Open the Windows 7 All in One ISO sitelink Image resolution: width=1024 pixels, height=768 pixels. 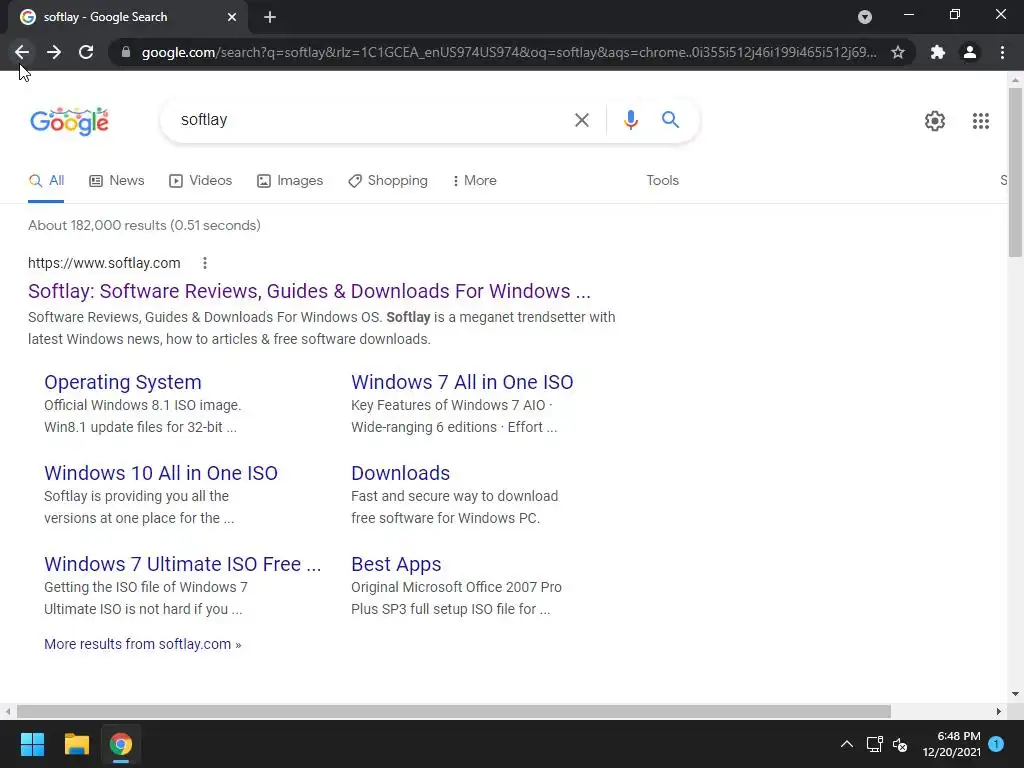tap(462, 382)
